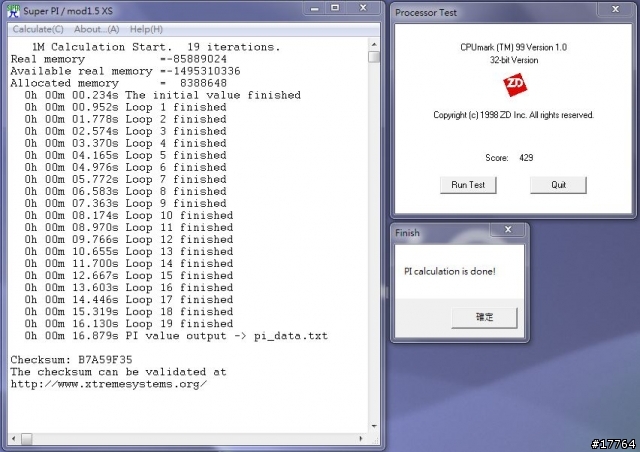Click the vertical scrollbar thumb
640x452 pixels.
[x=374, y=57]
